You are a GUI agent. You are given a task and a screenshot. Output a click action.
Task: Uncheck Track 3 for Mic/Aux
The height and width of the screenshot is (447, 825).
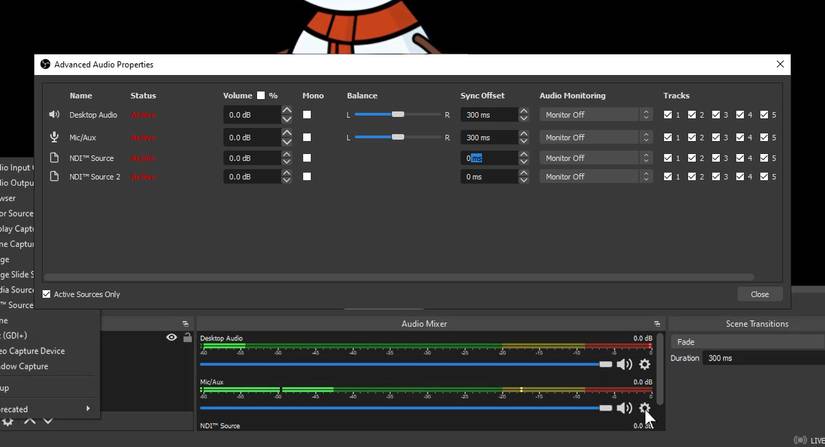click(x=716, y=137)
